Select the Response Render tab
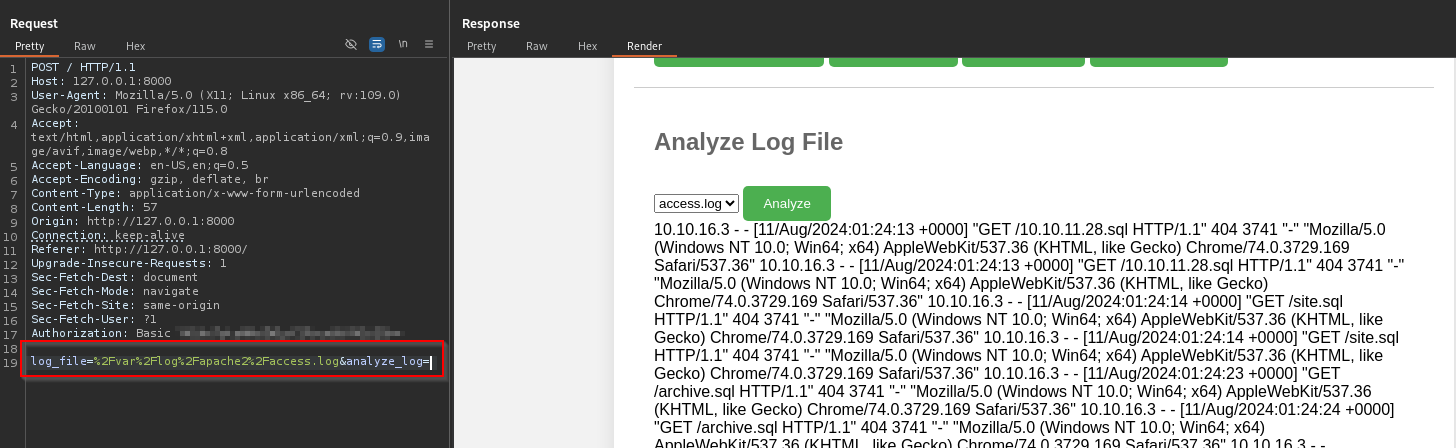 644,46
